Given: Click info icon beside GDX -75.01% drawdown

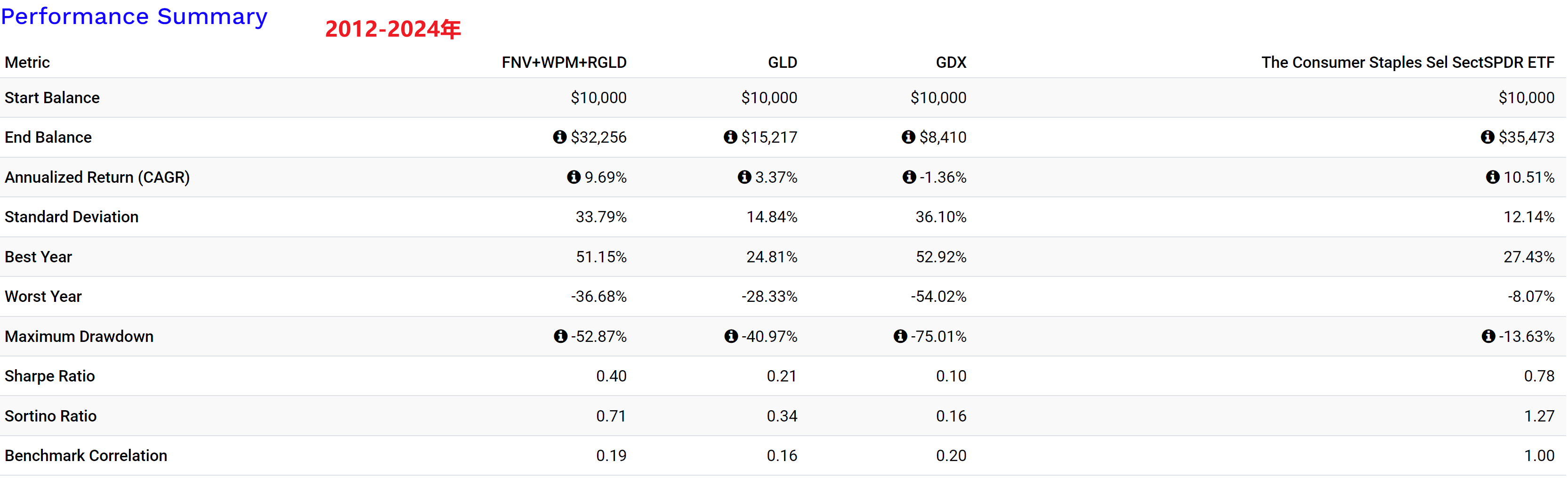Looking at the screenshot, I should click(x=900, y=337).
